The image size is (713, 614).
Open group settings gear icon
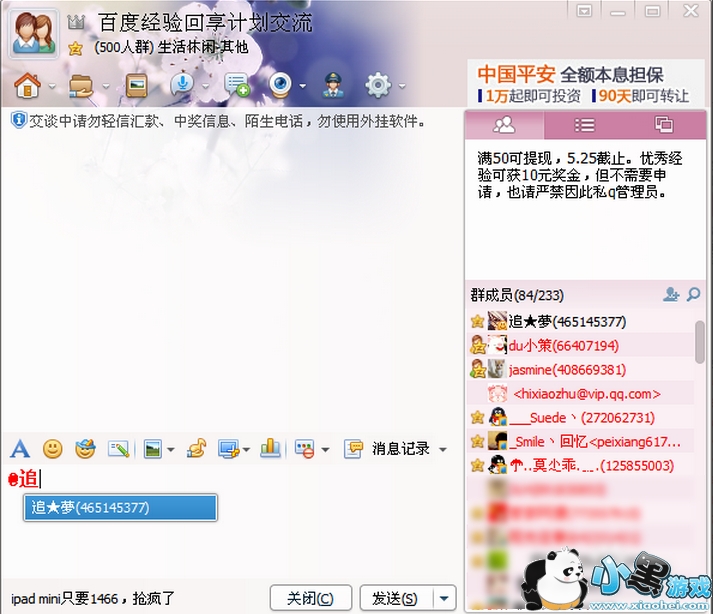378,85
